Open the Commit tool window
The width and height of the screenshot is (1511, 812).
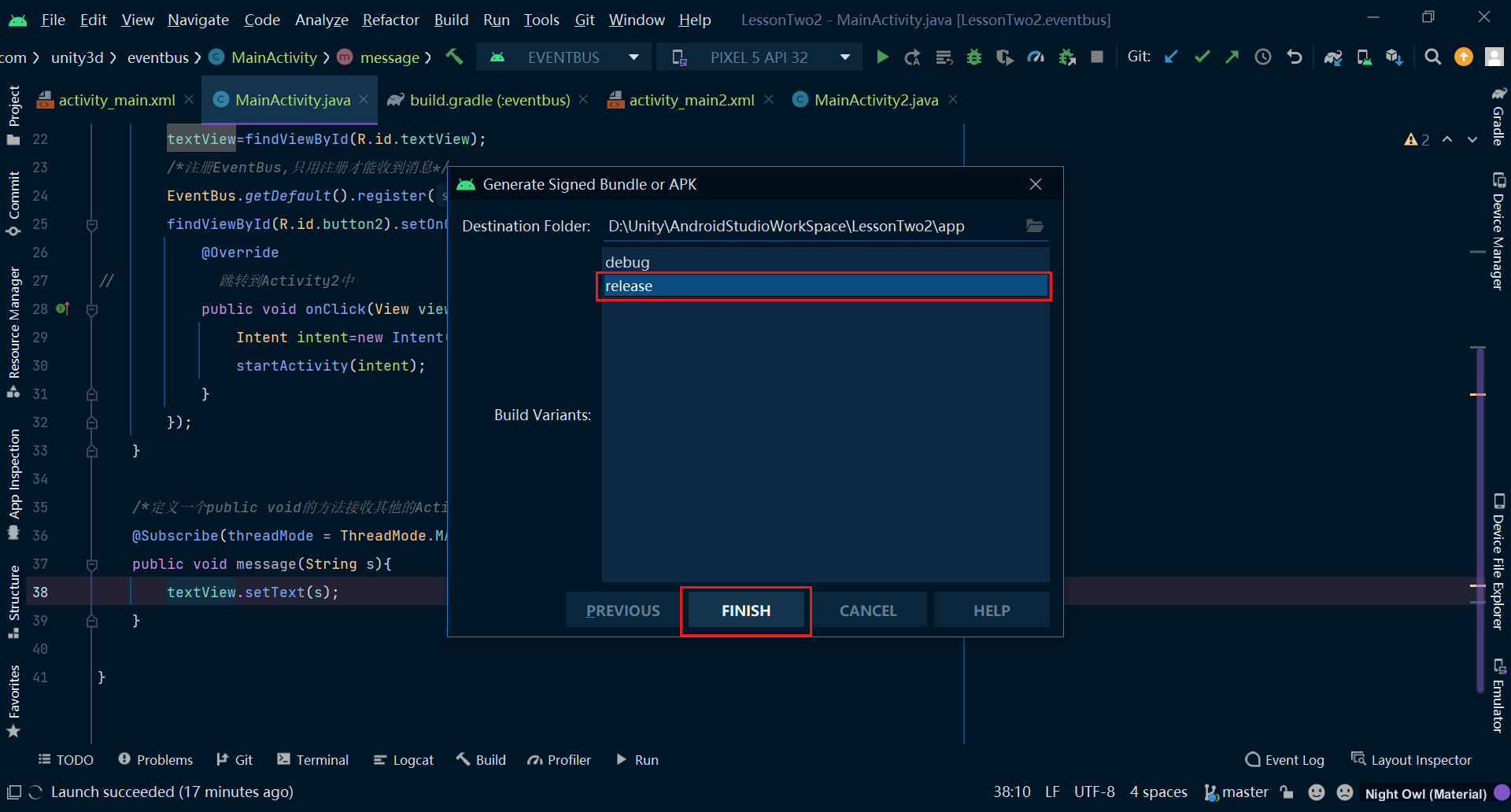(x=13, y=202)
